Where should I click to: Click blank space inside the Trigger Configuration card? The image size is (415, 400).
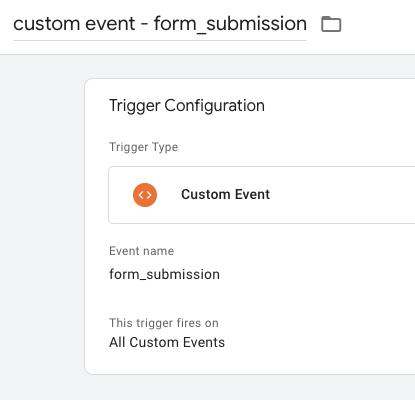(333, 133)
